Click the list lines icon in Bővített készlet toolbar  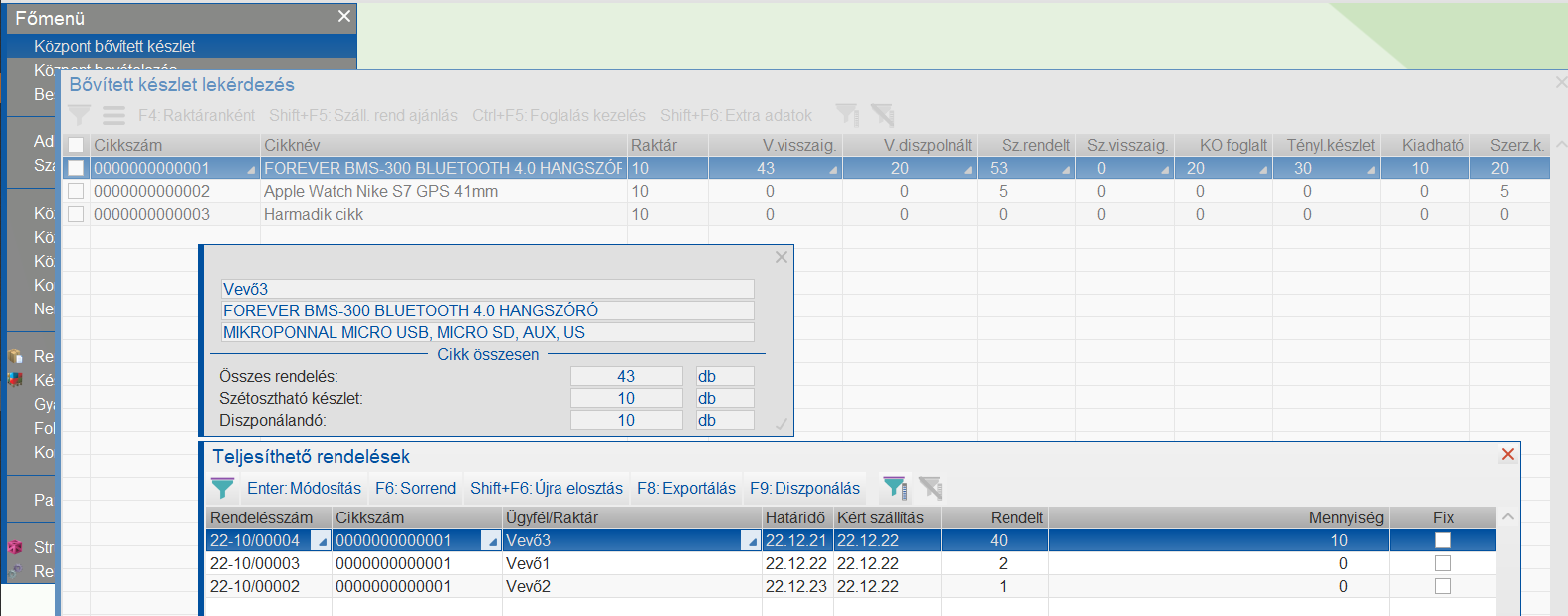[114, 115]
